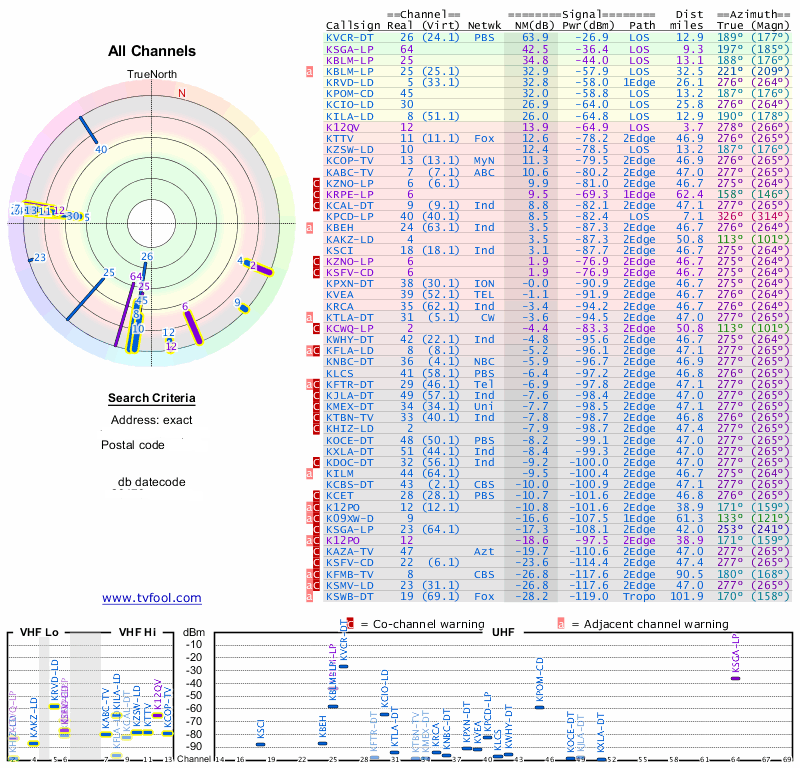The image size is (800, 768).
Task: Click the pink adjacent channel warning legend icon
Action: pos(561,623)
